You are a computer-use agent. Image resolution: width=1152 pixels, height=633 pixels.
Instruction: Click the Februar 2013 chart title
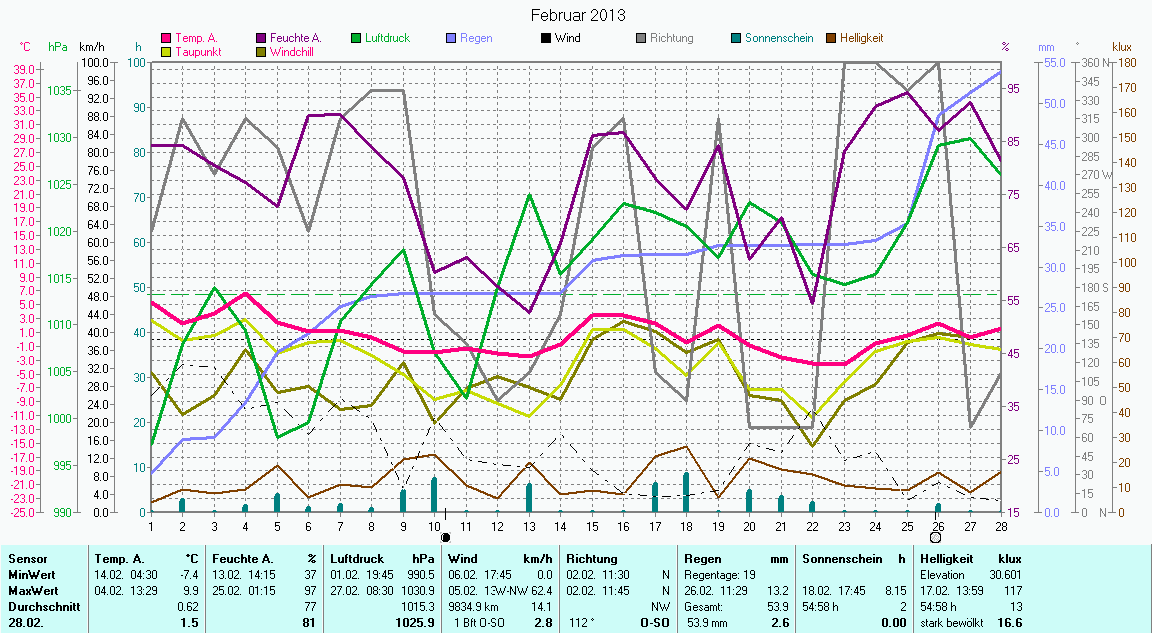click(x=577, y=15)
